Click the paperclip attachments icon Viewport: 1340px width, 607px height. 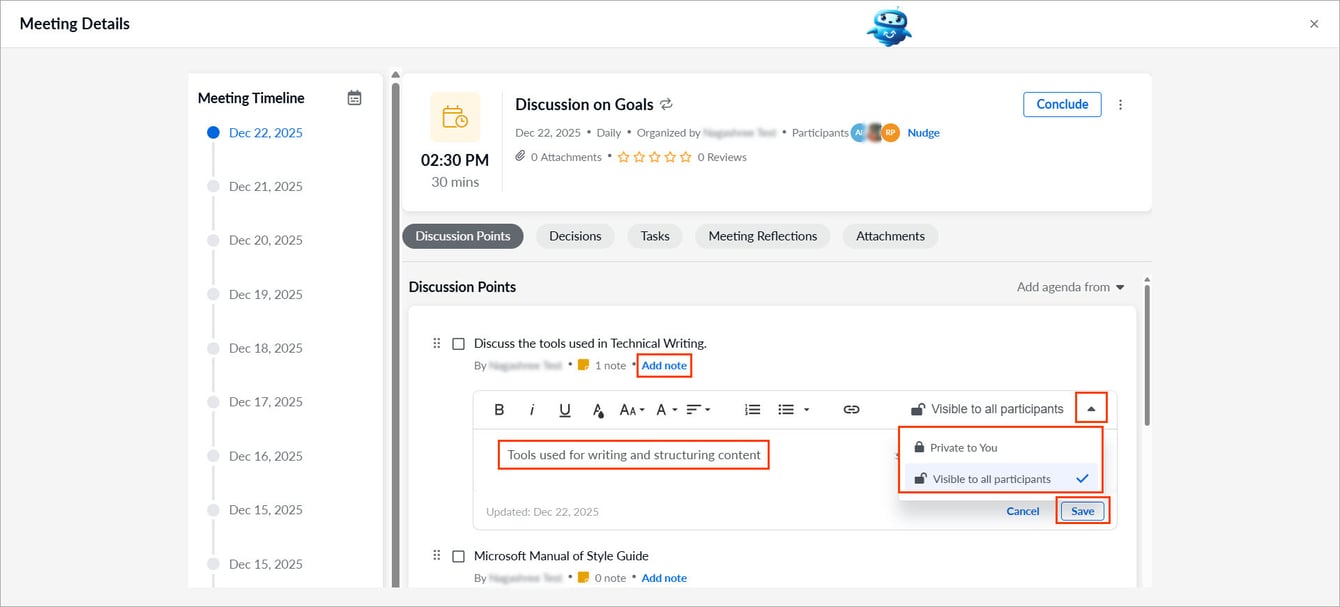(x=520, y=157)
